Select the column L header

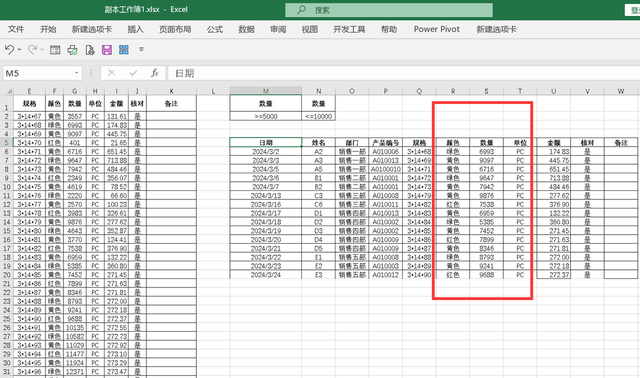[213, 91]
